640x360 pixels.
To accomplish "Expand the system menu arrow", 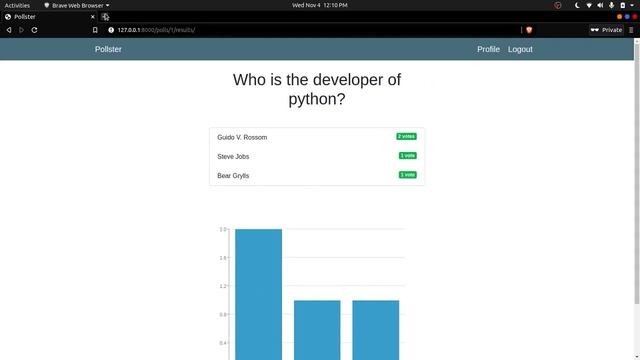I will click(x=632, y=5).
